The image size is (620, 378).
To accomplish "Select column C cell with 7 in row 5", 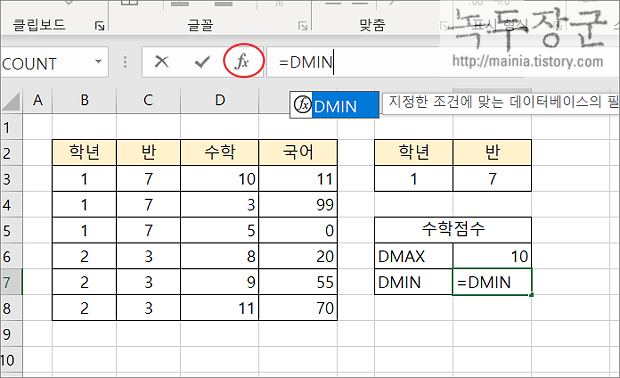I will tap(148, 230).
